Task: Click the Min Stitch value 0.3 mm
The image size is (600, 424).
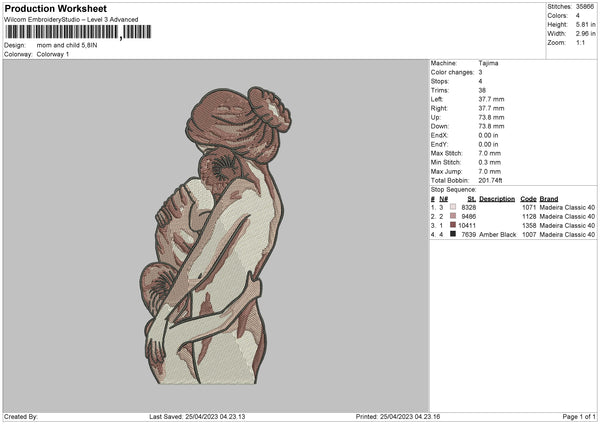Action: pos(489,162)
